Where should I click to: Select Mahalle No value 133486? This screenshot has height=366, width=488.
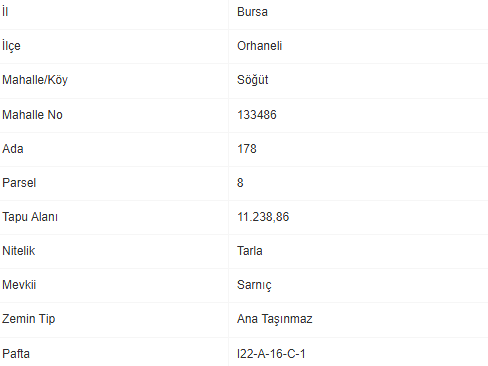[257, 115]
